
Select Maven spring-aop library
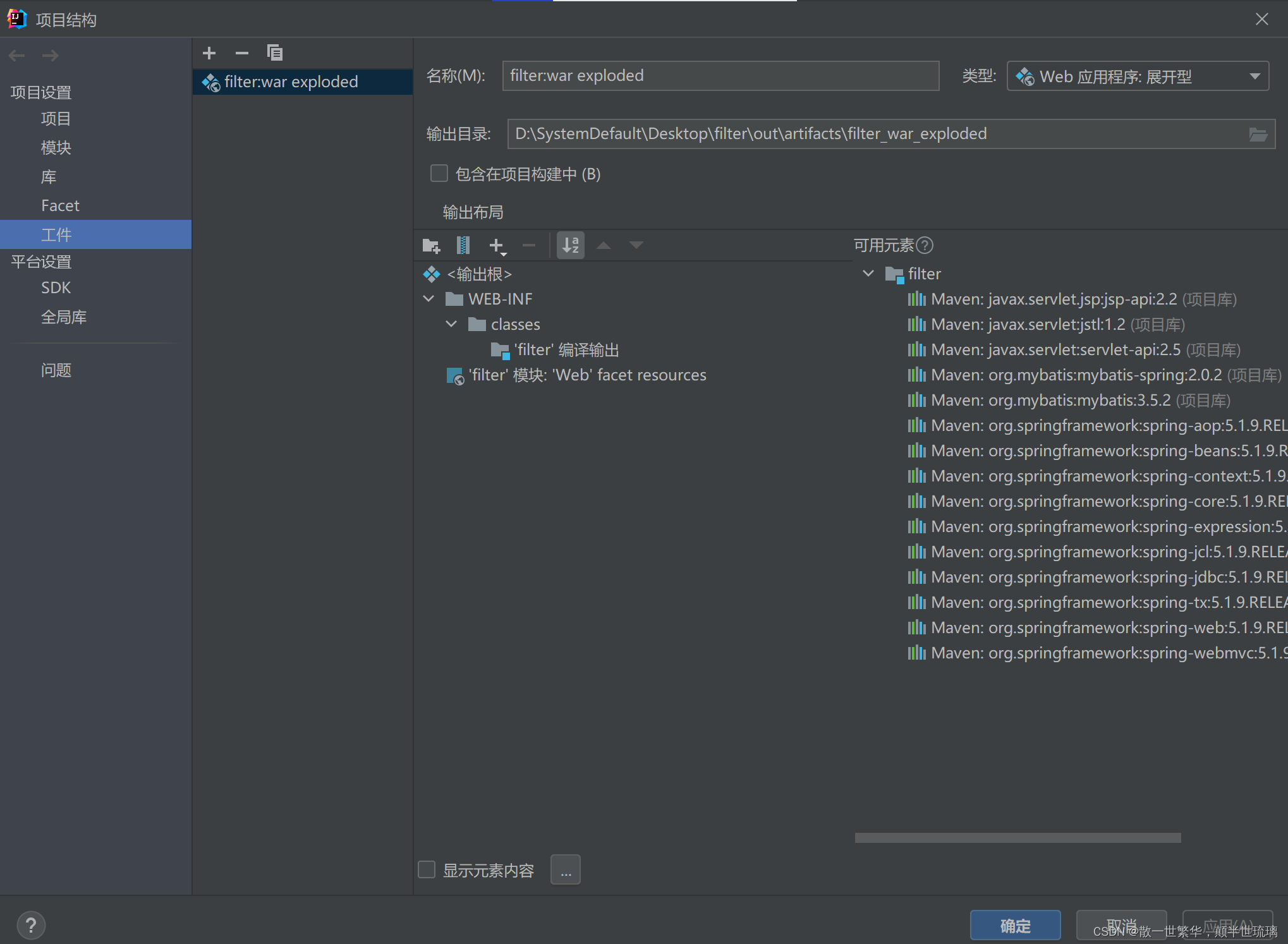(1097, 425)
